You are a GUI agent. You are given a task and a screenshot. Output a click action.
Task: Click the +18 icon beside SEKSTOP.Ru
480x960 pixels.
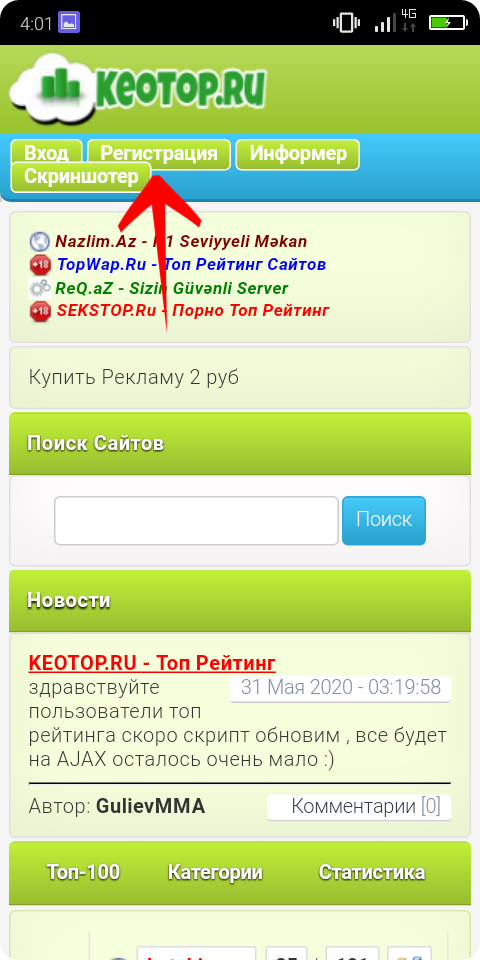tap(40, 311)
